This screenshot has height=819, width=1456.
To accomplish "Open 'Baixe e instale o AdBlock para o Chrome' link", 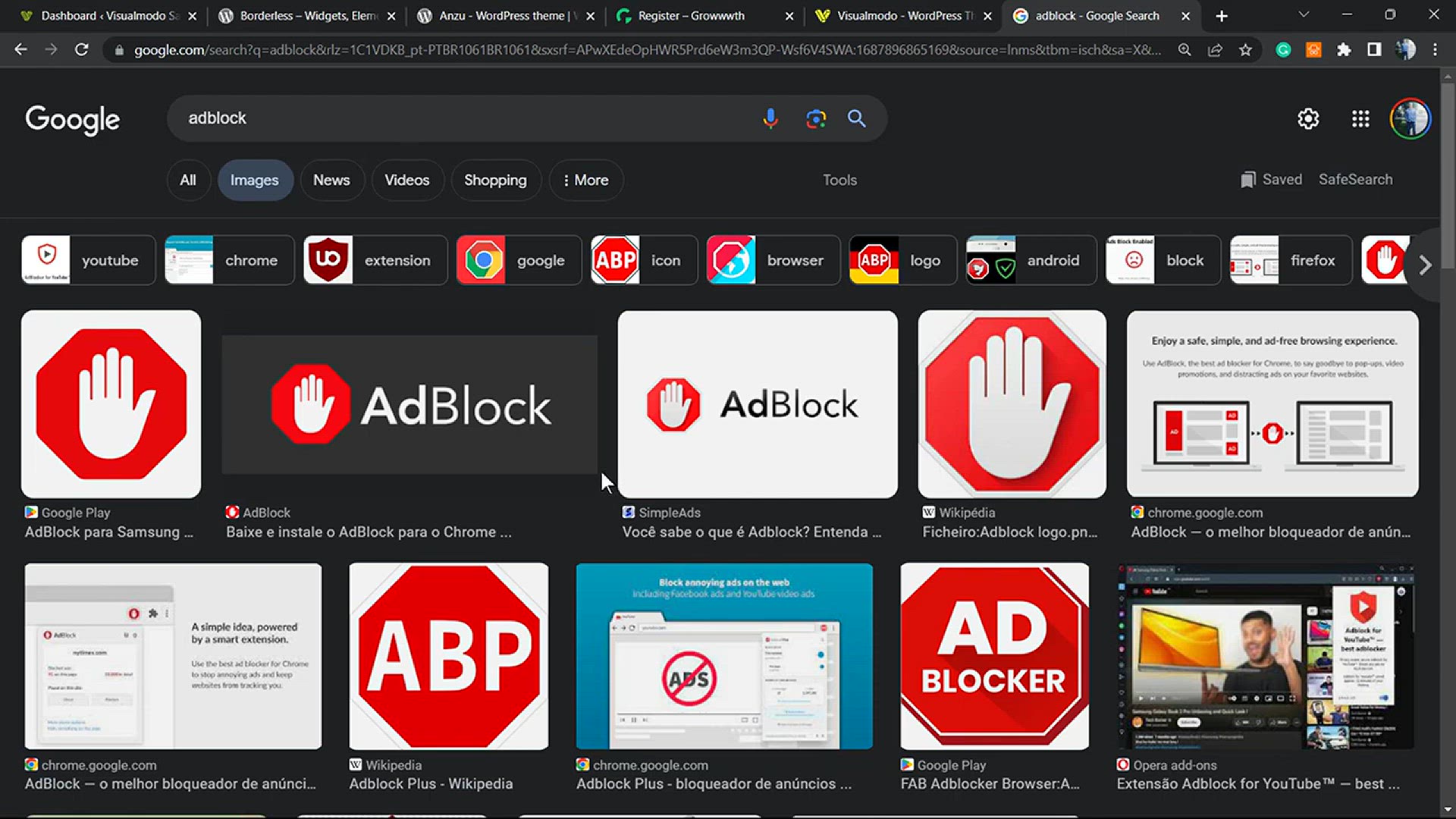I will [x=369, y=532].
